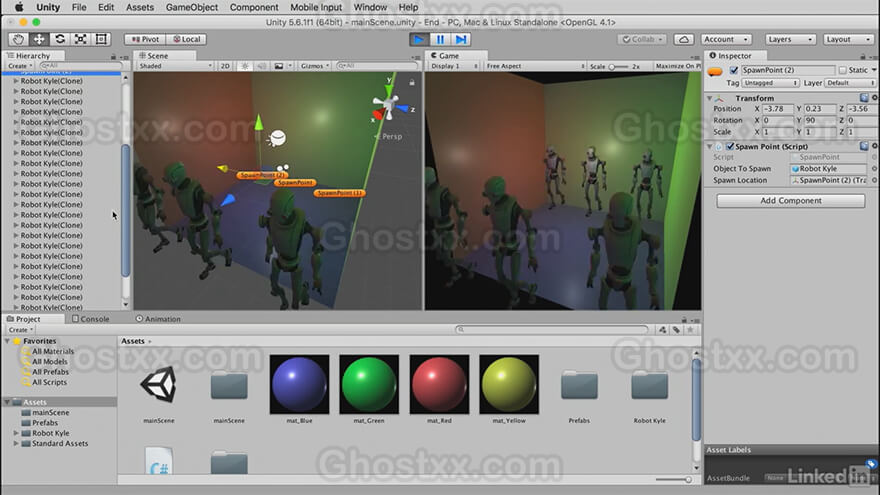Toggle scene audio speaker icon
Image resolution: width=880 pixels, height=495 pixels.
[x=262, y=66]
